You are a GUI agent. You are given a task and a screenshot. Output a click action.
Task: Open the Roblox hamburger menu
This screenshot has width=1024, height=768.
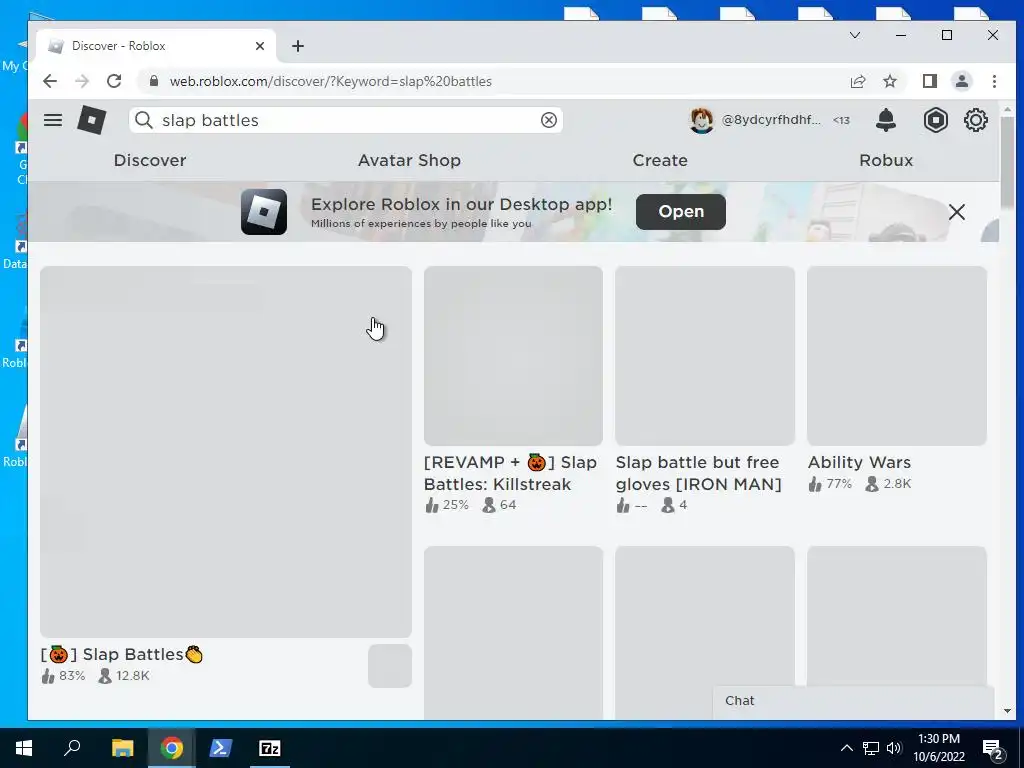53,120
